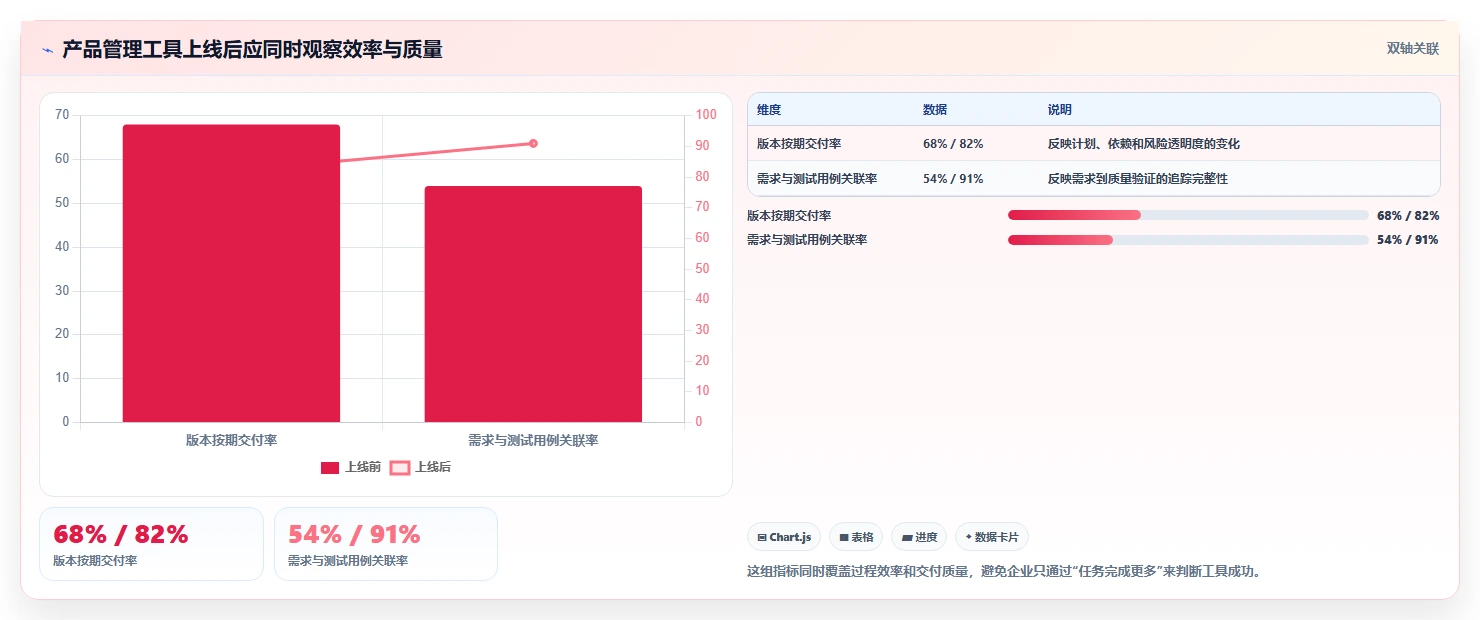Select the 表格 chip
Screen dimensions: 1480x620
(x=856, y=537)
